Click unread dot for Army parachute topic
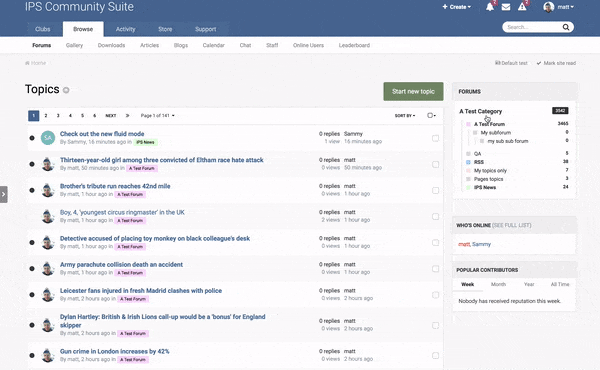 pos(32,269)
